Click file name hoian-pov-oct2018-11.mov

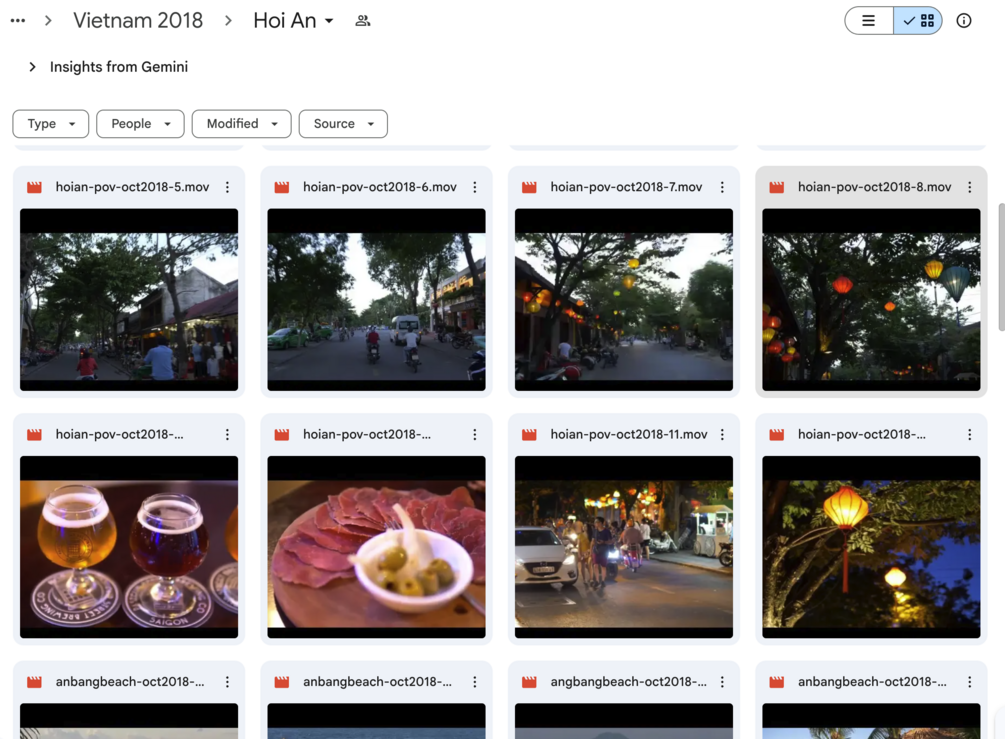[629, 435]
